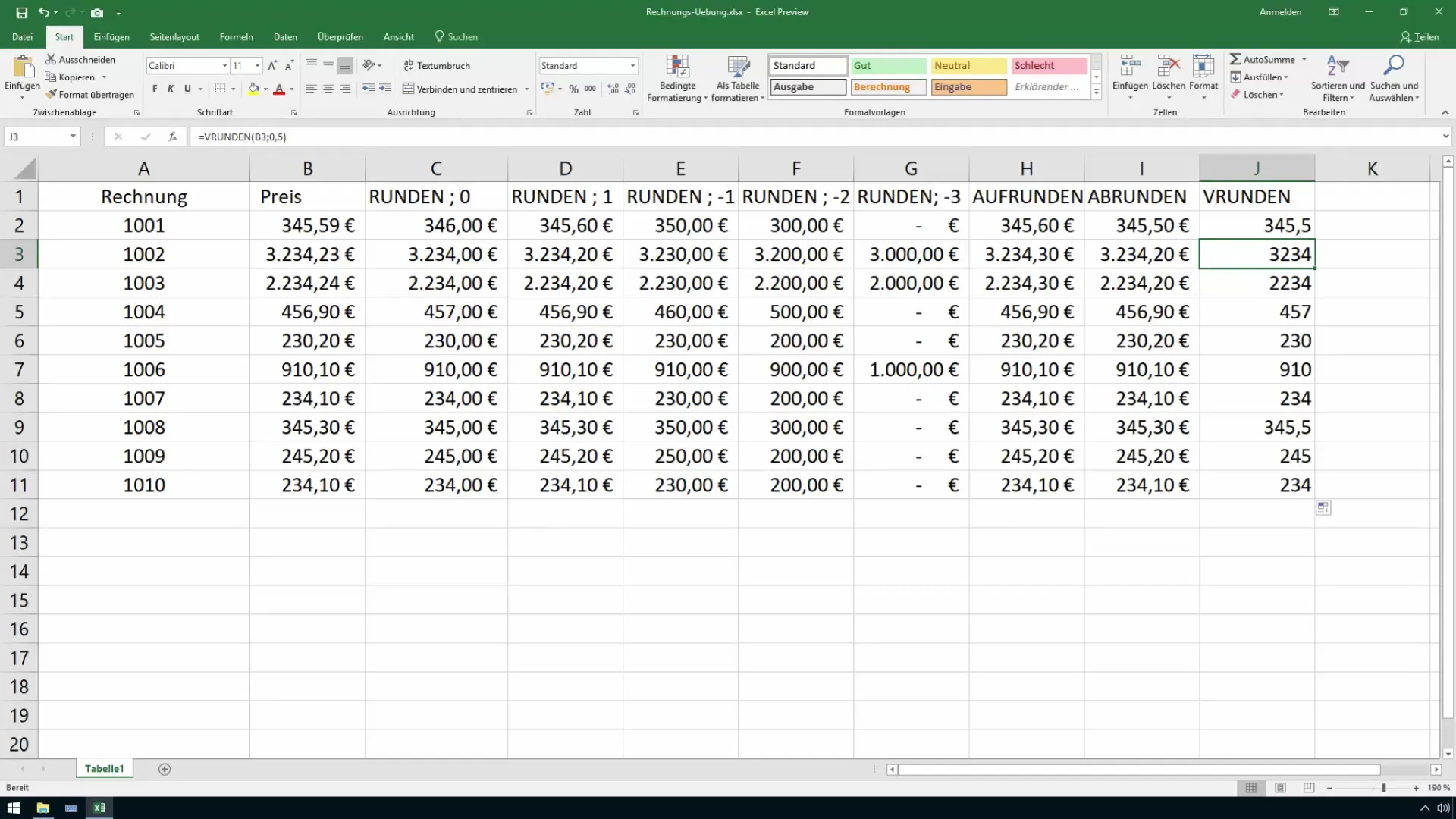Switch to Normal view in status bar
This screenshot has width=1456, height=819.
(x=1251, y=788)
